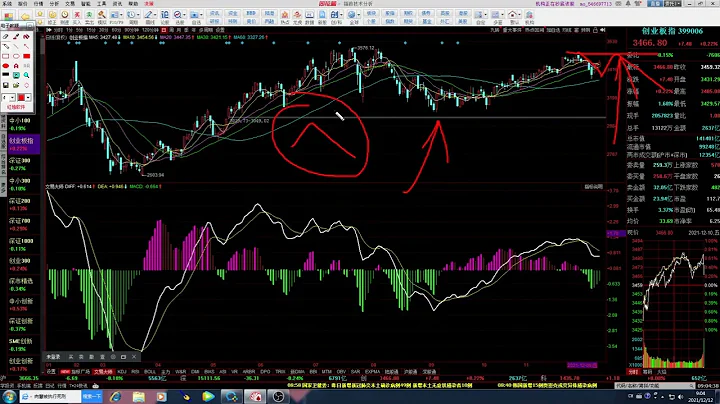Click the 买入 (buy) toolbar icon
Viewport: 720px width, 404px height.
[77, 17]
